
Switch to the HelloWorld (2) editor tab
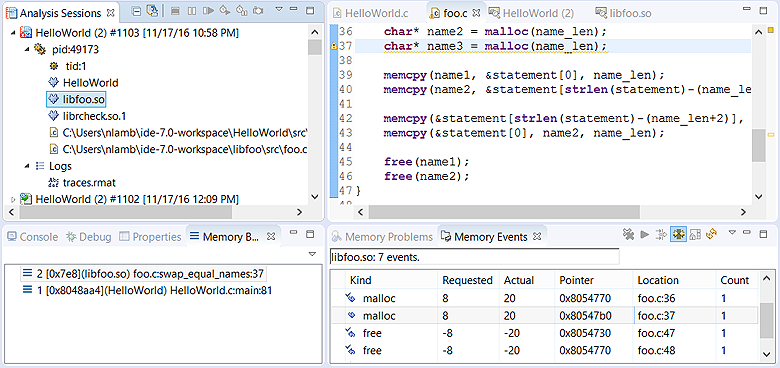click(x=531, y=13)
